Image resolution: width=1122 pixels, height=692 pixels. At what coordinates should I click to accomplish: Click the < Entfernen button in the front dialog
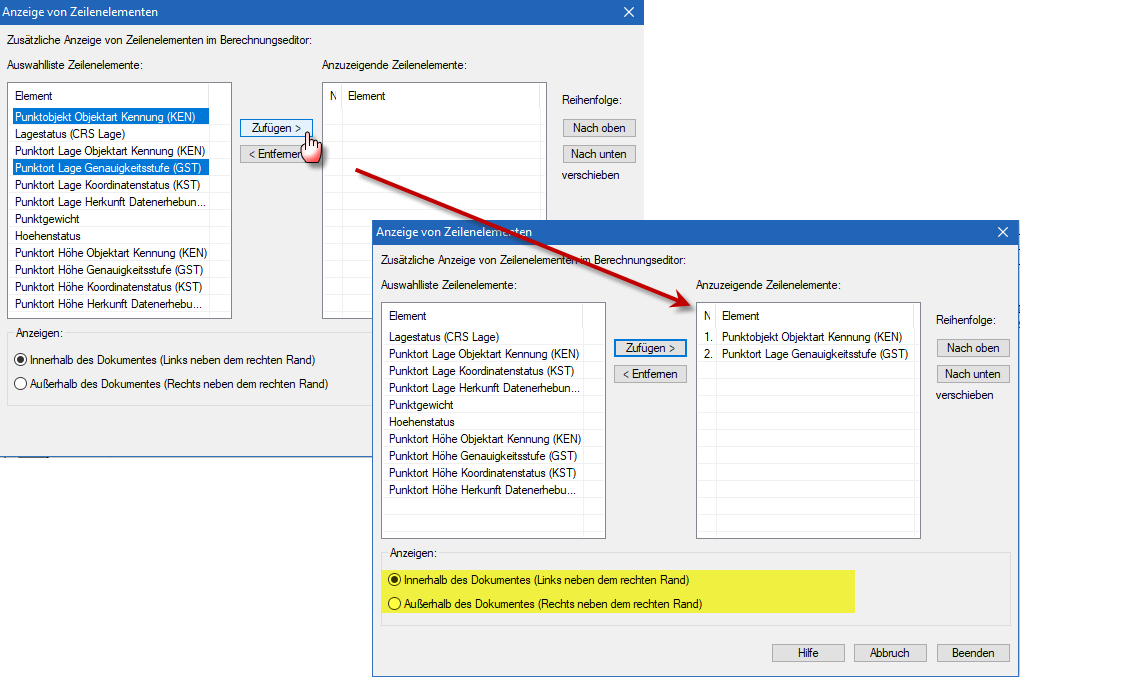(650, 374)
